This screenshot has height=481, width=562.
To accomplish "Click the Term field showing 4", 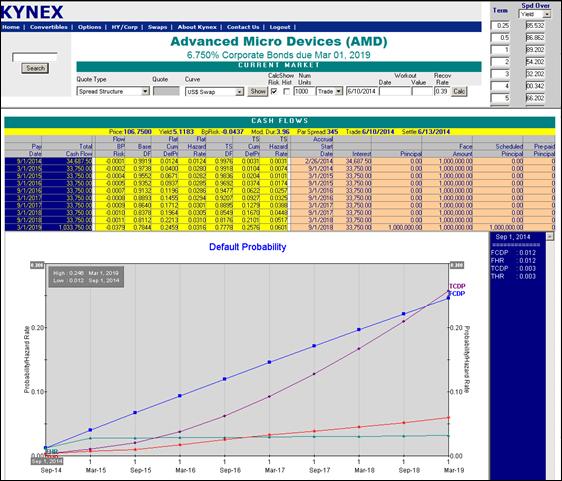I will click(500, 86).
